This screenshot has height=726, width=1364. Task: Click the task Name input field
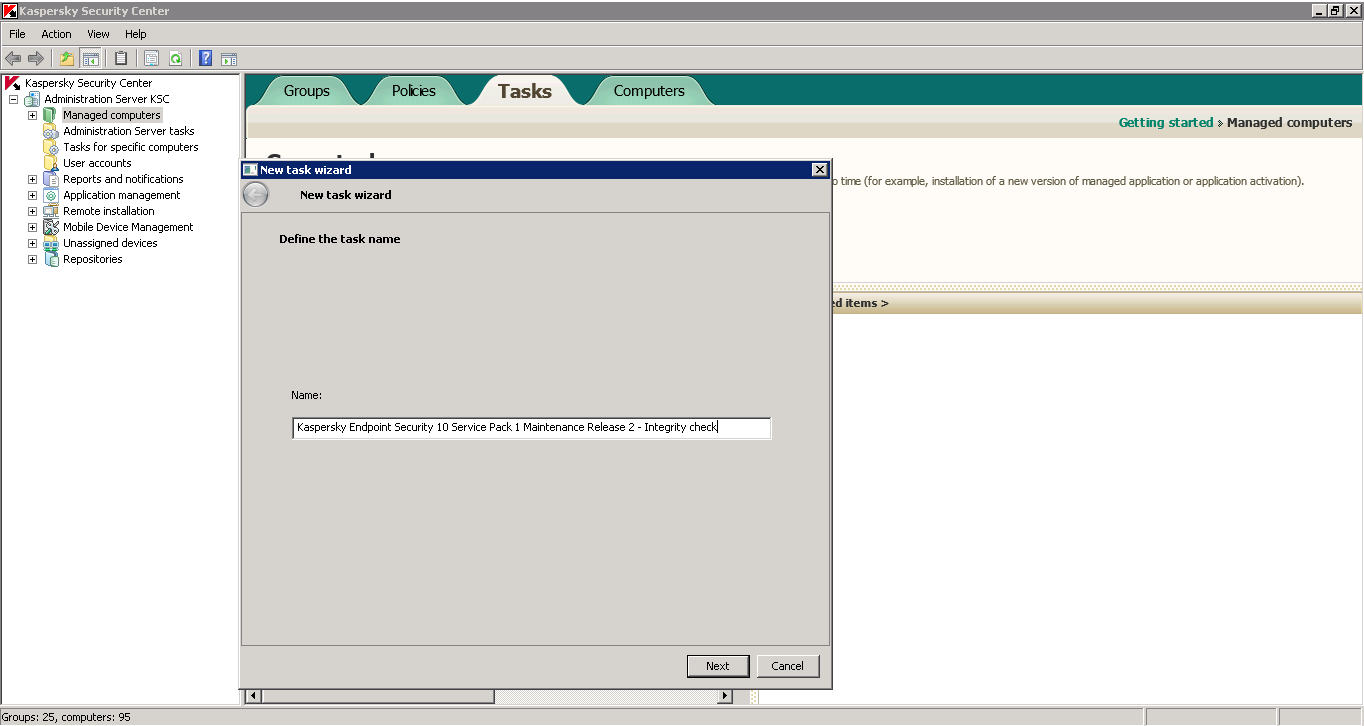click(x=531, y=428)
